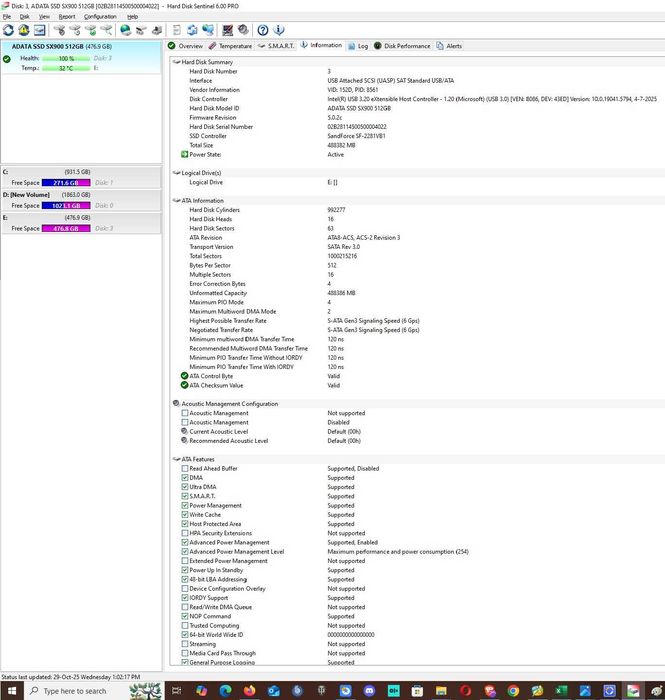Switch to the Disk Performance tab
The height and width of the screenshot is (700, 665).
402,46
